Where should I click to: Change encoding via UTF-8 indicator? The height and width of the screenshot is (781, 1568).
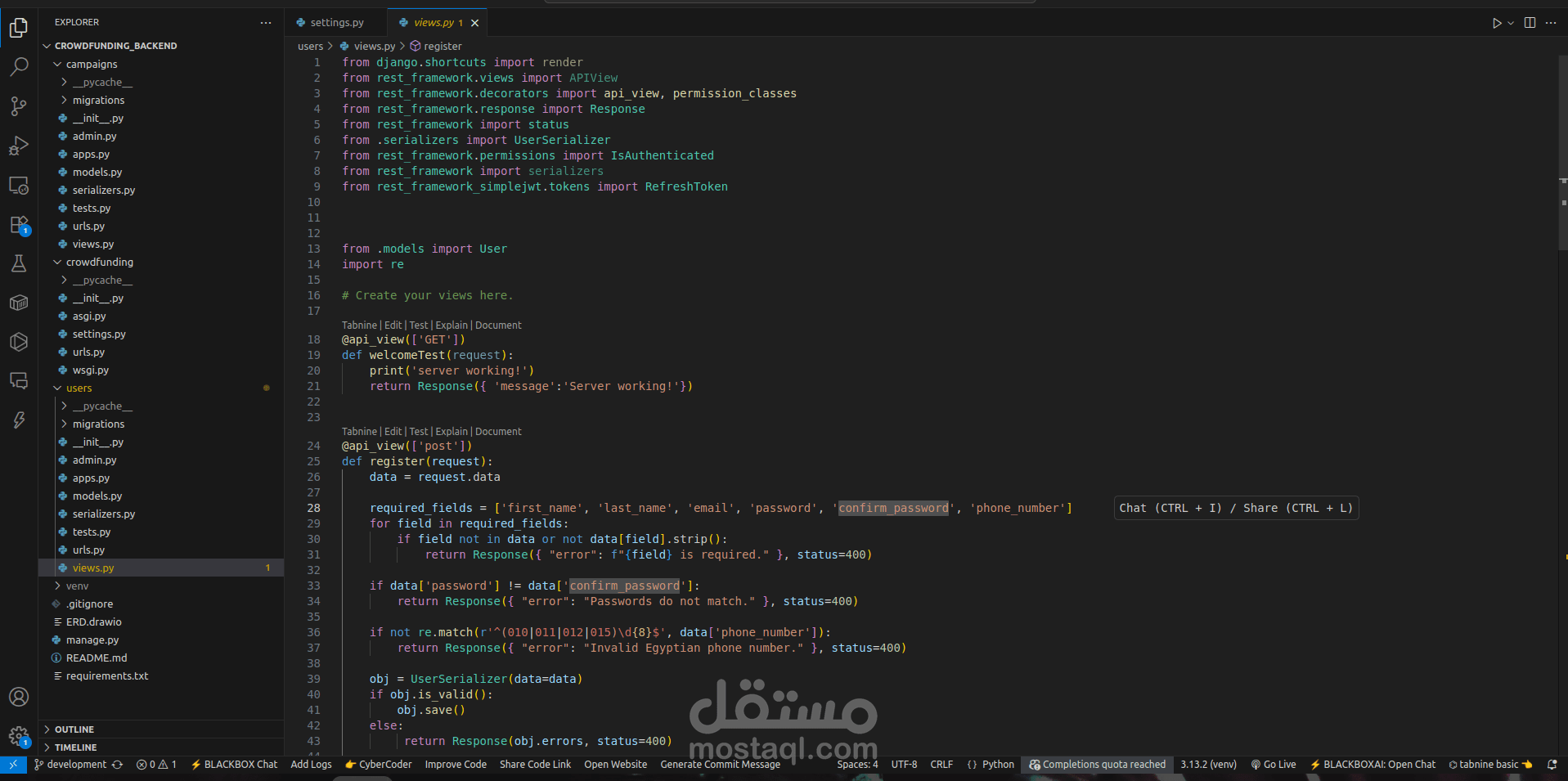pyautogui.click(x=904, y=765)
